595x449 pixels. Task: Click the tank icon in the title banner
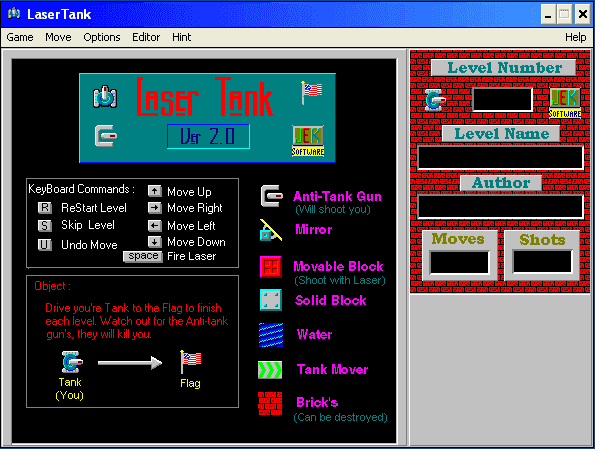105,96
